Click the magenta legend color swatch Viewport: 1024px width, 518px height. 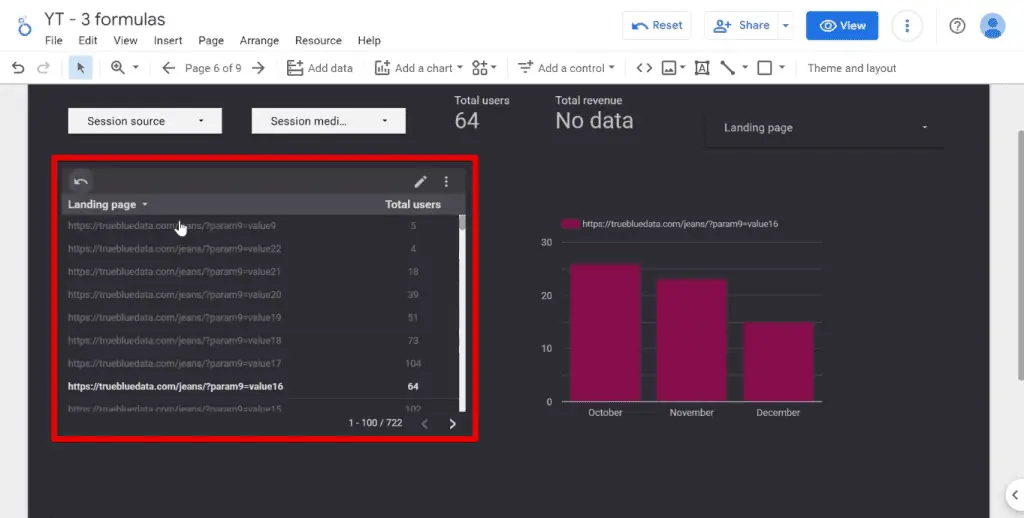(x=570, y=224)
